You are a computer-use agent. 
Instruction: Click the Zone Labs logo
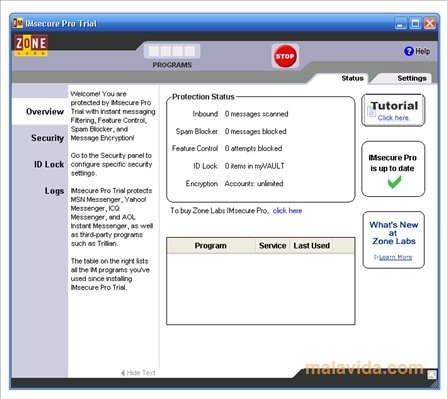pos(31,45)
